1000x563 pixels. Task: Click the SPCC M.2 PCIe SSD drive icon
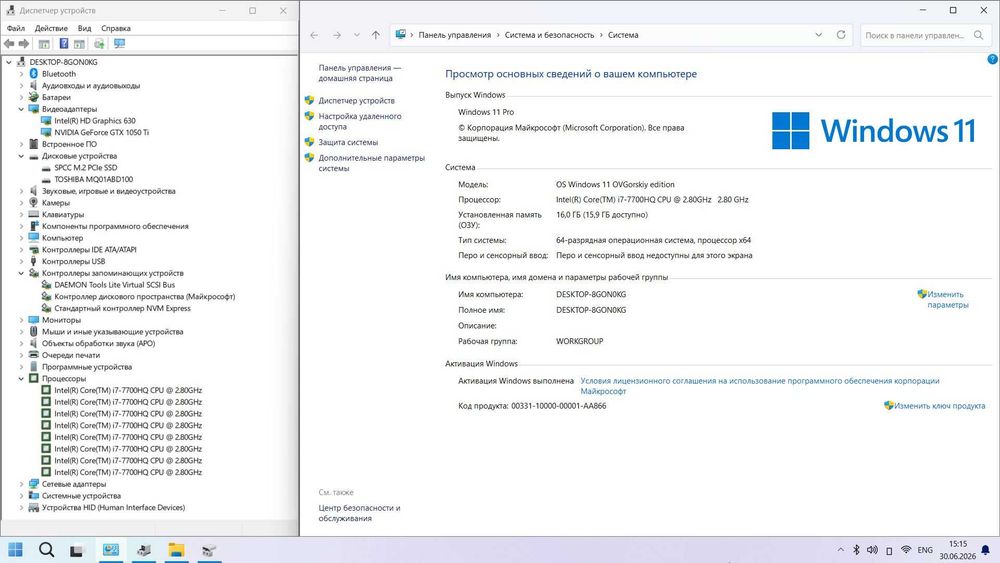pyautogui.click(x=46, y=168)
